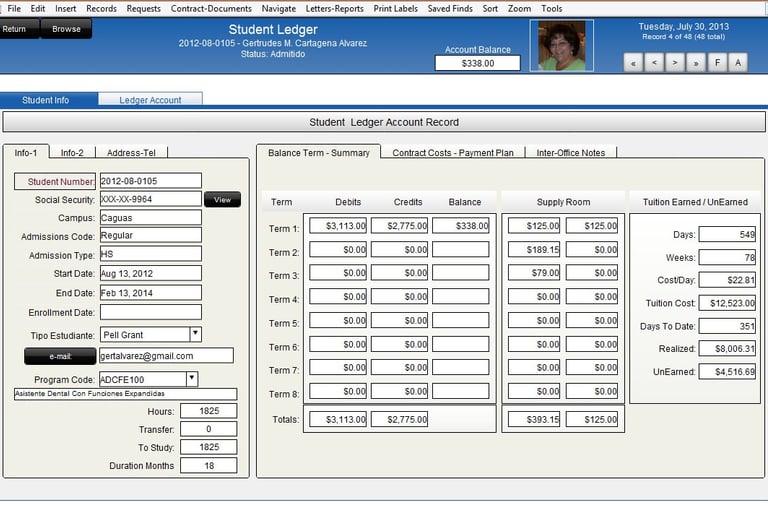Click the Admission Type field
This screenshot has width=768, height=513.
(x=151, y=254)
